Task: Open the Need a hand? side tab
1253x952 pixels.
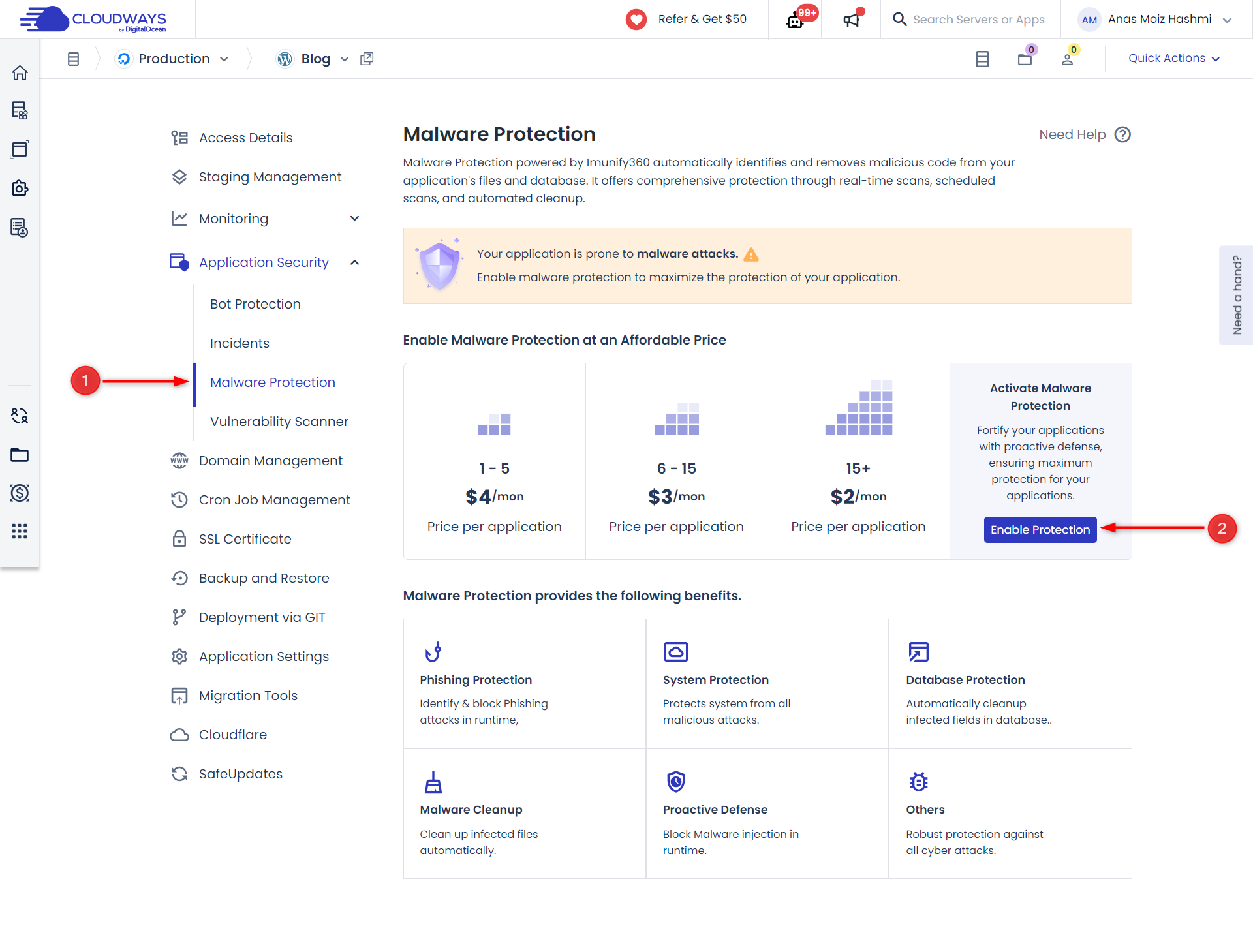Action: [x=1236, y=295]
